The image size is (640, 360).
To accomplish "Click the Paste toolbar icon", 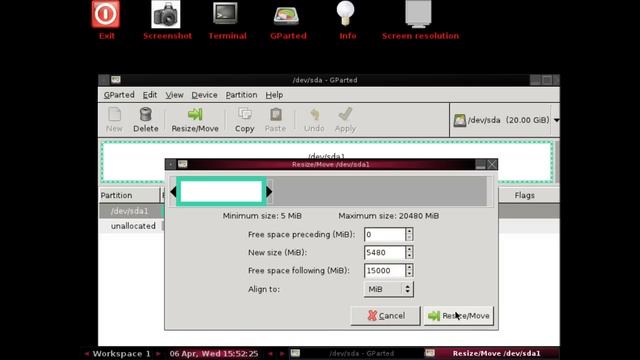I will [276, 120].
